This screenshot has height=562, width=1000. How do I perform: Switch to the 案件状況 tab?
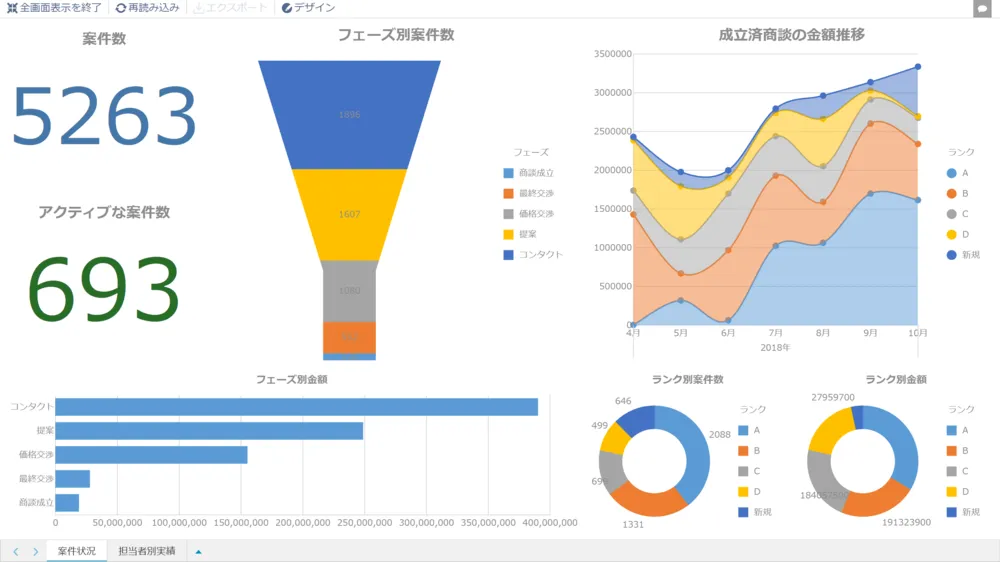[x=77, y=551]
